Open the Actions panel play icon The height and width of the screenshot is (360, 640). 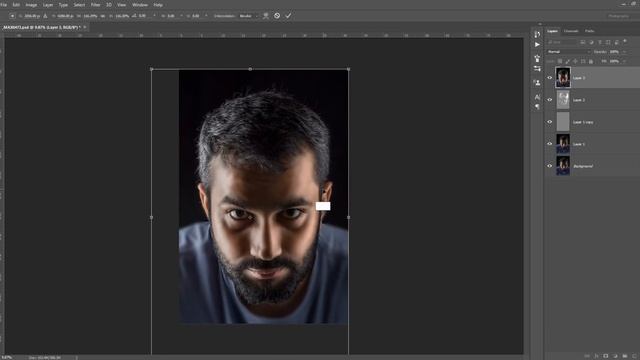point(537,44)
